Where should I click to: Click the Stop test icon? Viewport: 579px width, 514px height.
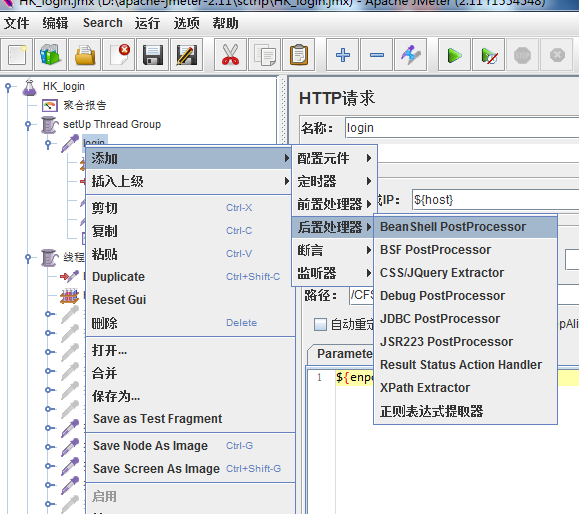point(522,55)
